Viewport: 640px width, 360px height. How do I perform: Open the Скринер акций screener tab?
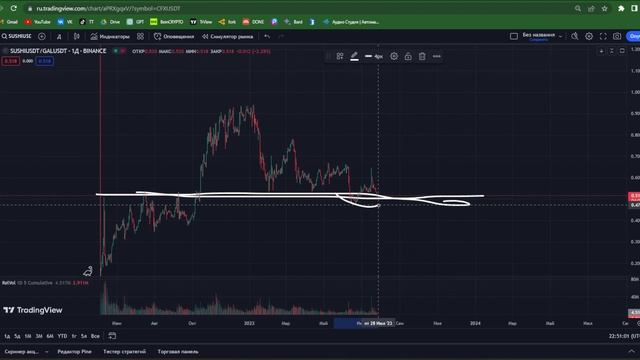21,351
